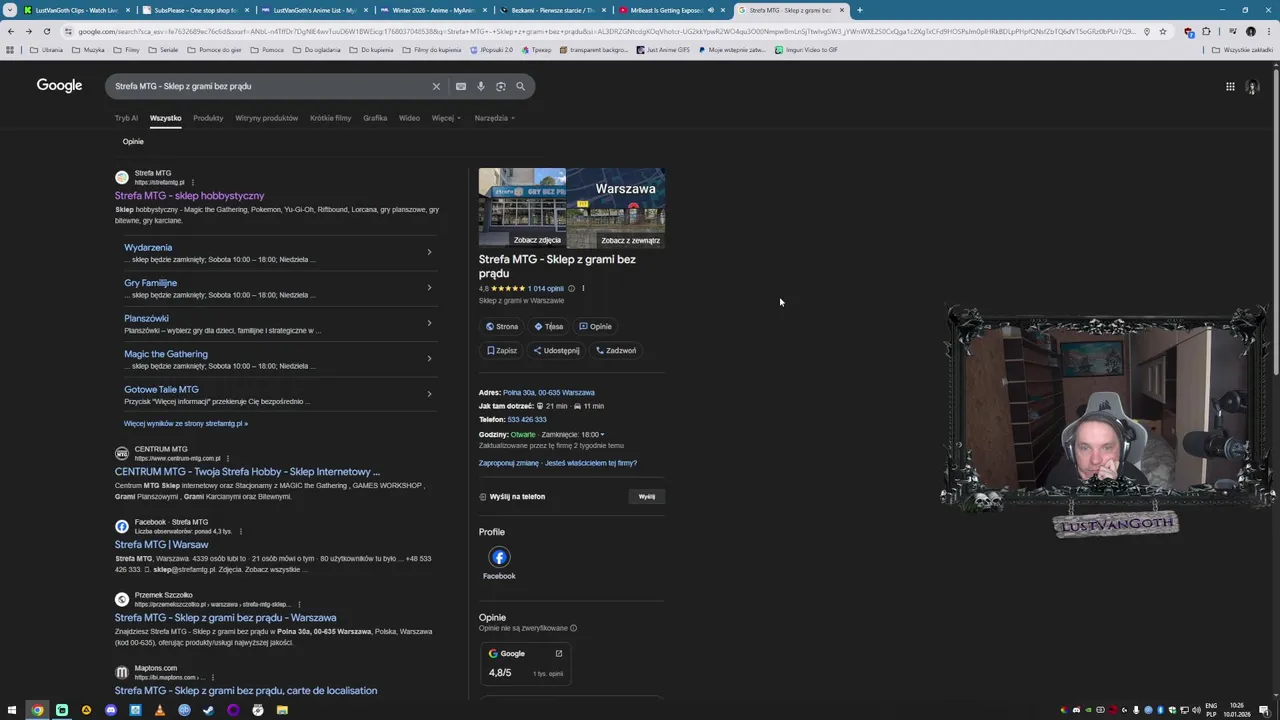Get directions with Trasa button
Image resolution: width=1280 pixels, height=720 pixels.
pos(548,326)
